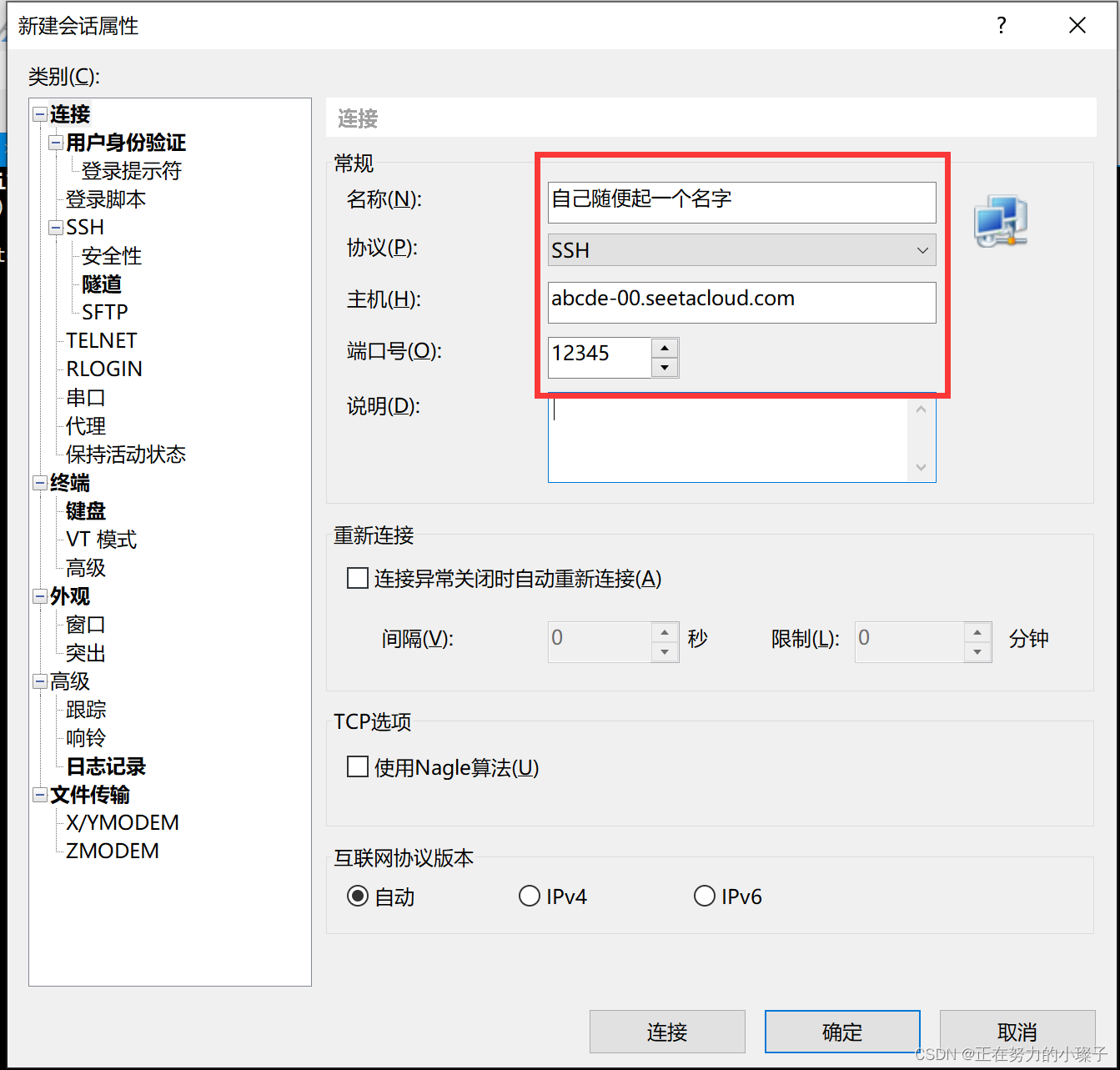Select 代理 in category tree

(x=86, y=426)
